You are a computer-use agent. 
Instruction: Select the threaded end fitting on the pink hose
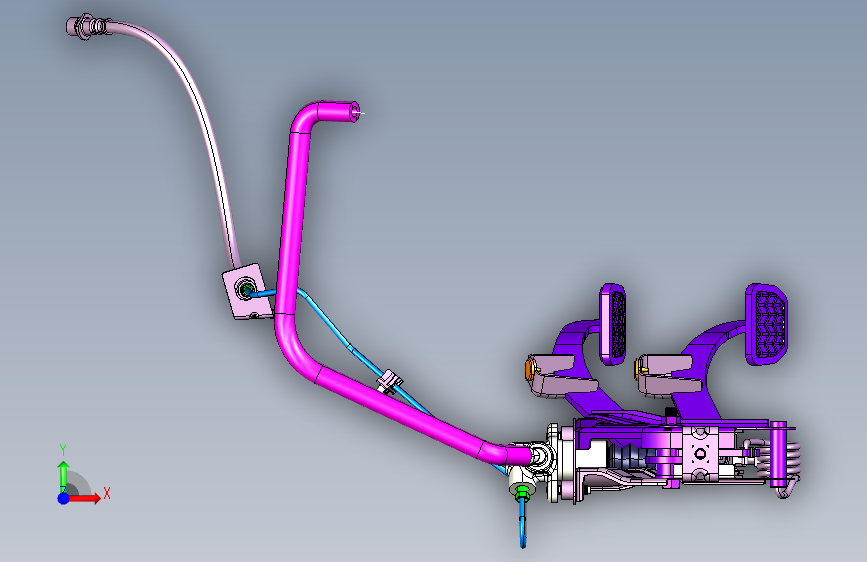86,26
